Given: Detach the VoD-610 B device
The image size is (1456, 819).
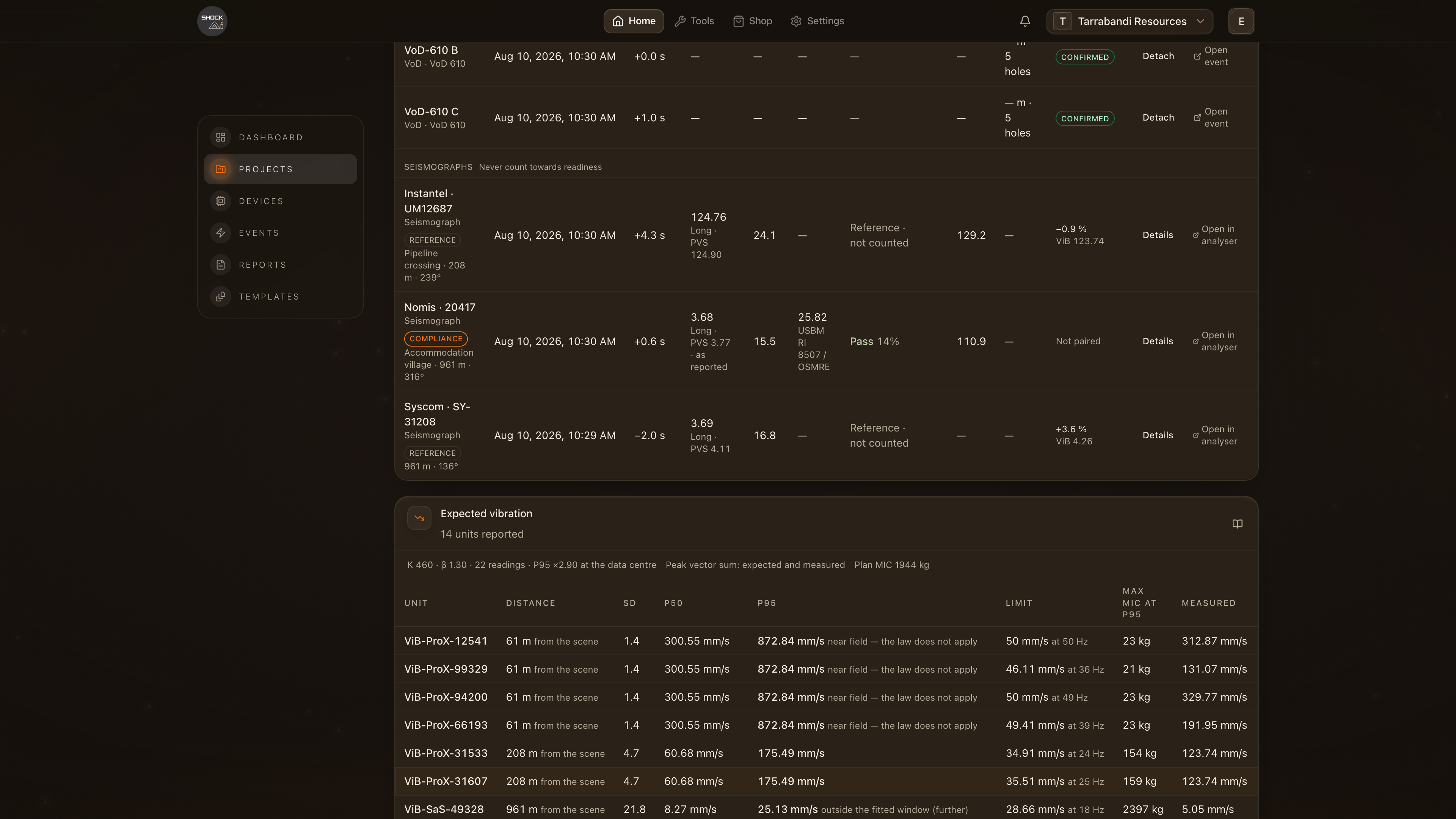Looking at the screenshot, I should pos(1158,56).
